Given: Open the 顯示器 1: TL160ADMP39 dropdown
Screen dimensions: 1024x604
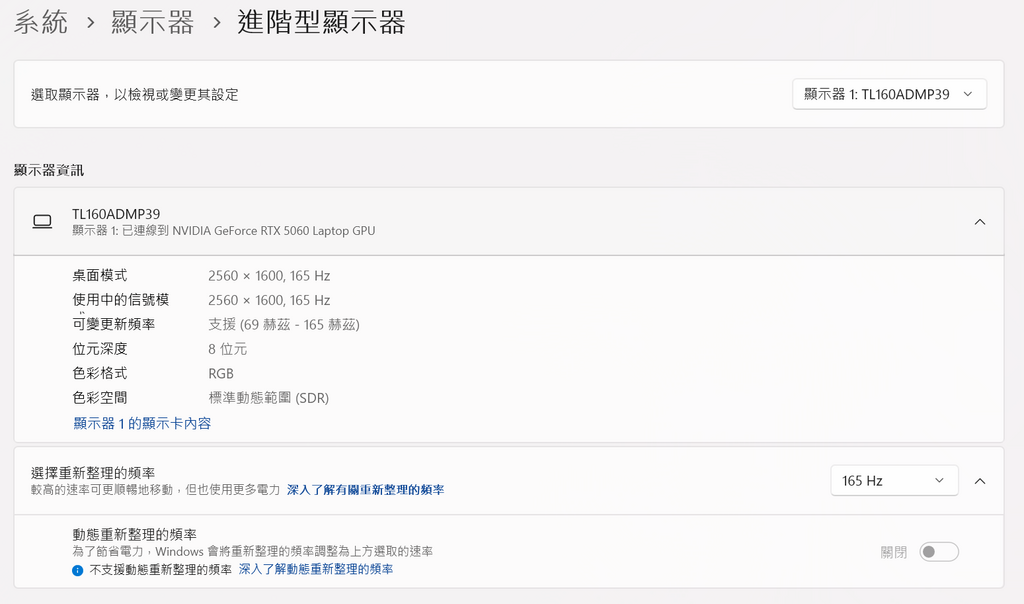Looking at the screenshot, I should [x=889, y=94].
